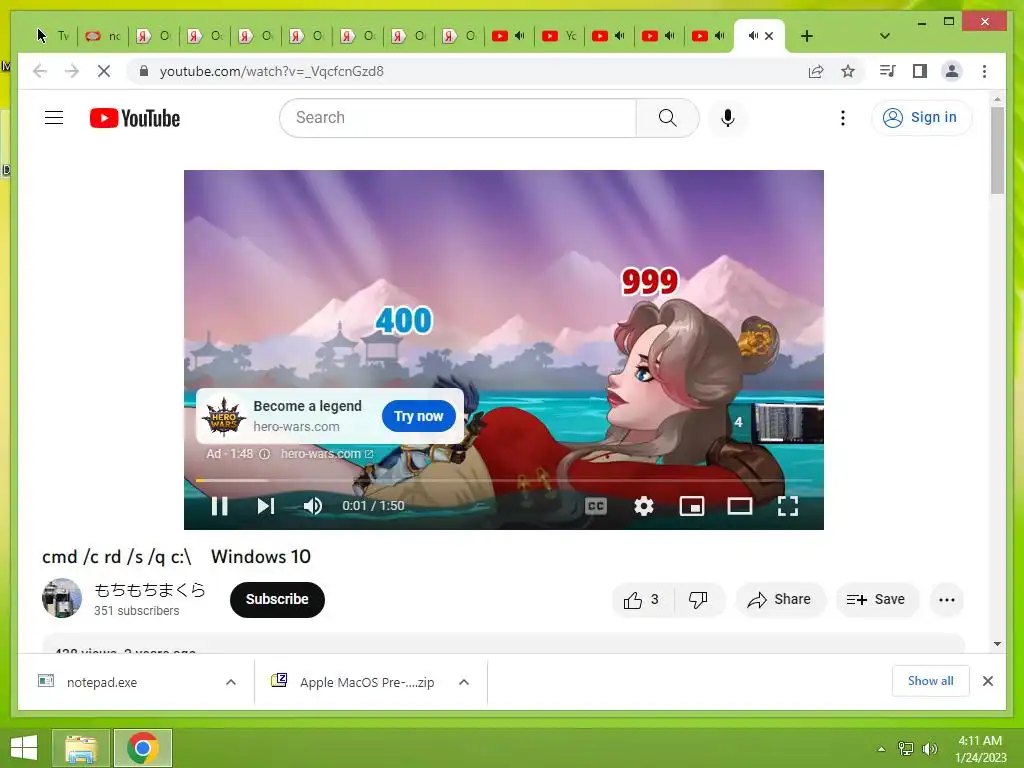The height and width of the screenshot is (768, 1024).
Task: Save the video to a playlist
Action: click(876, 600)
